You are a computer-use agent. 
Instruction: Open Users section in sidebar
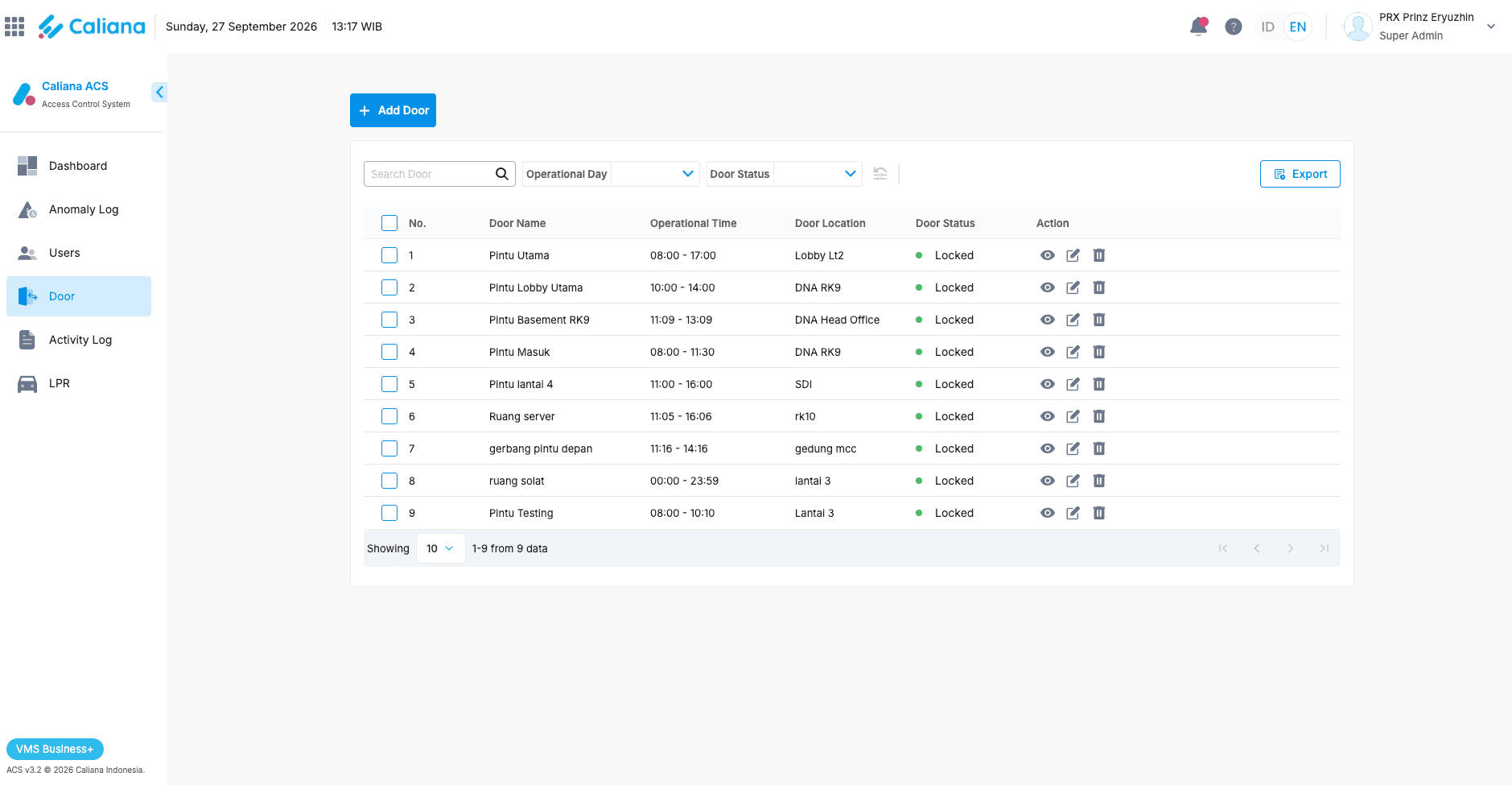click(x=79, y=253)
